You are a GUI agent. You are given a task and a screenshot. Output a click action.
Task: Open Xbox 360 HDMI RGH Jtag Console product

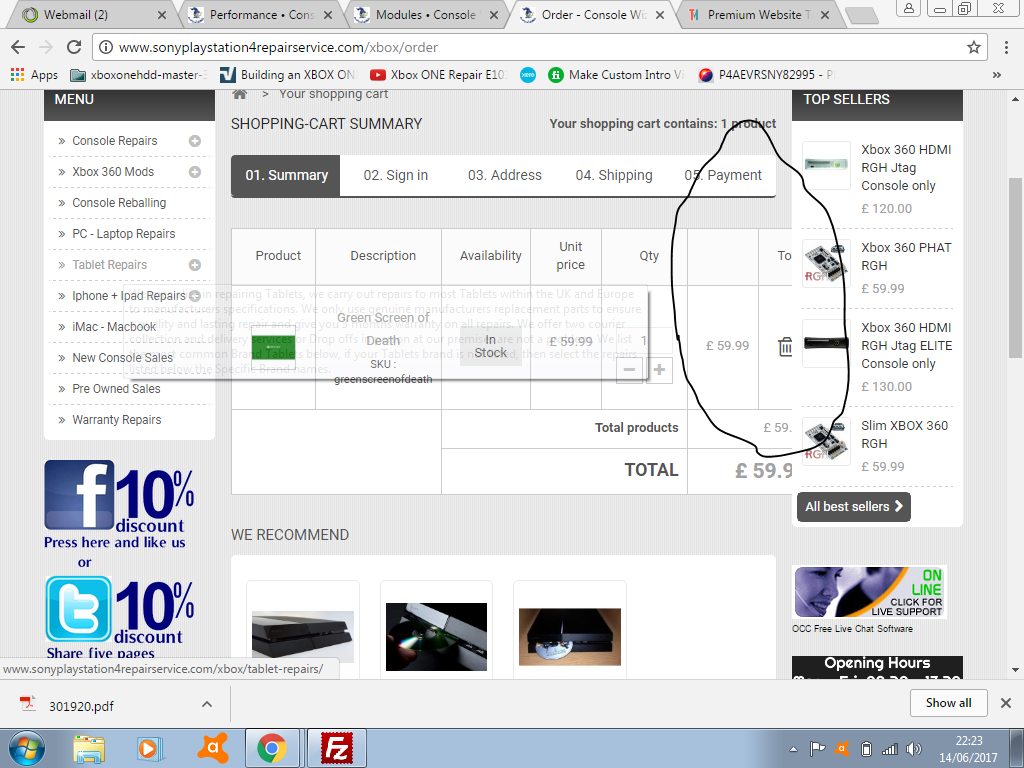[906, 168]
